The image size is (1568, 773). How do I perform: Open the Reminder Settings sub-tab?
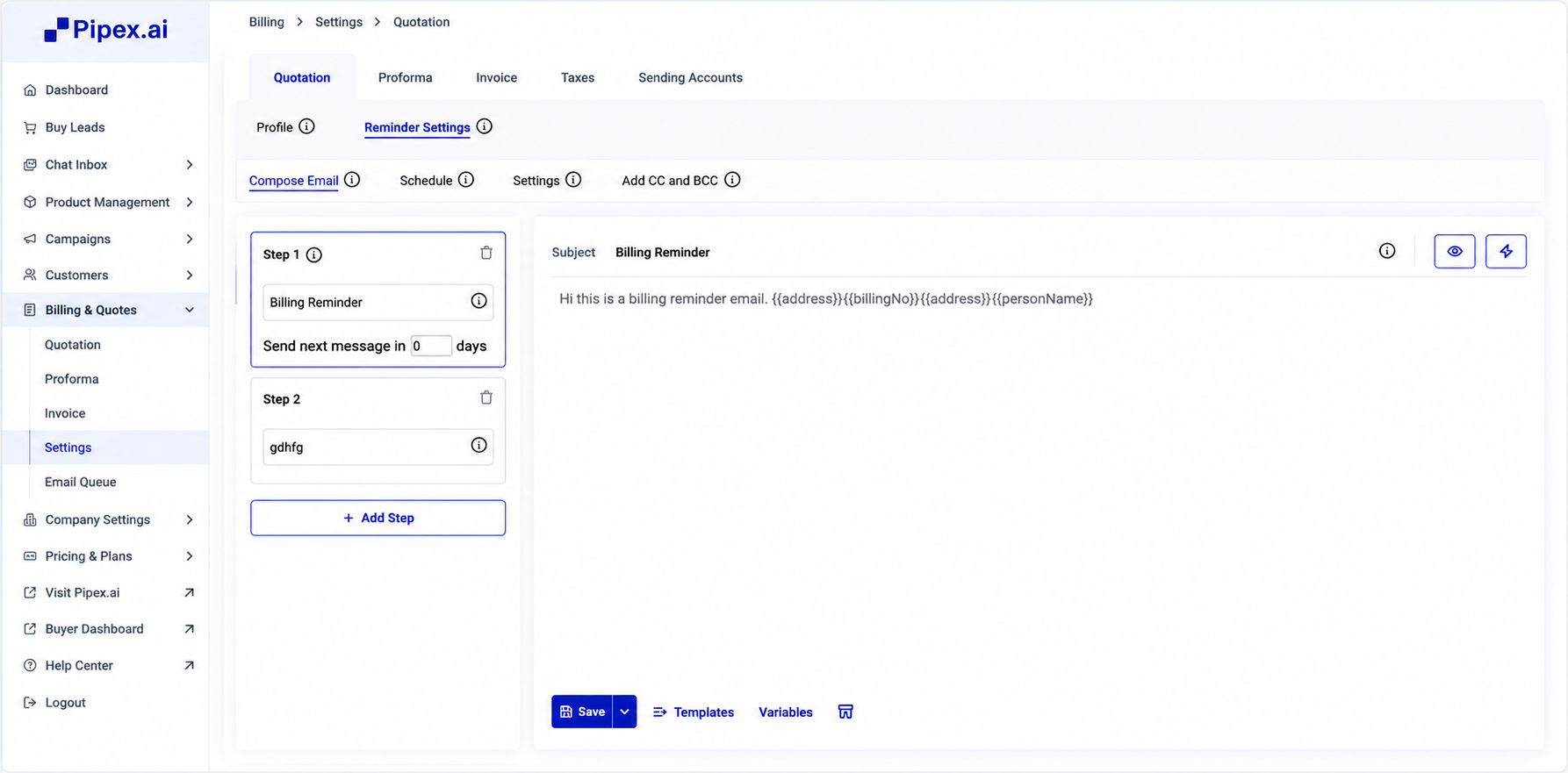coord(417,127)
